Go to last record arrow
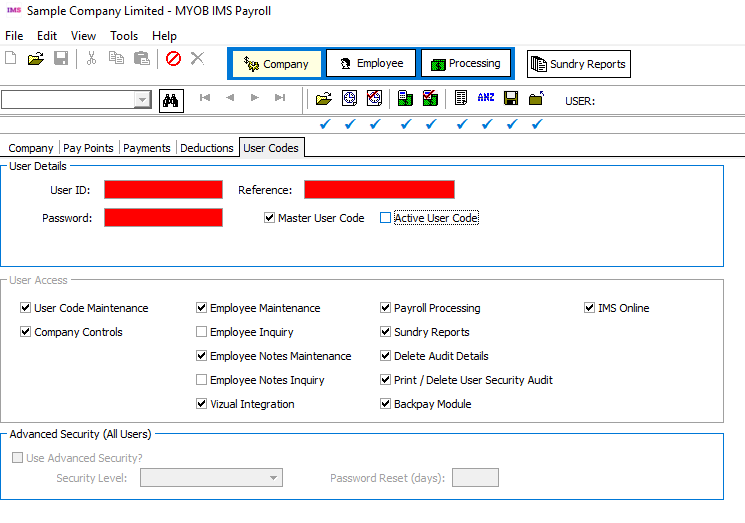The width and height of the screenshot is (745, 523). click(x=280, y=97)
